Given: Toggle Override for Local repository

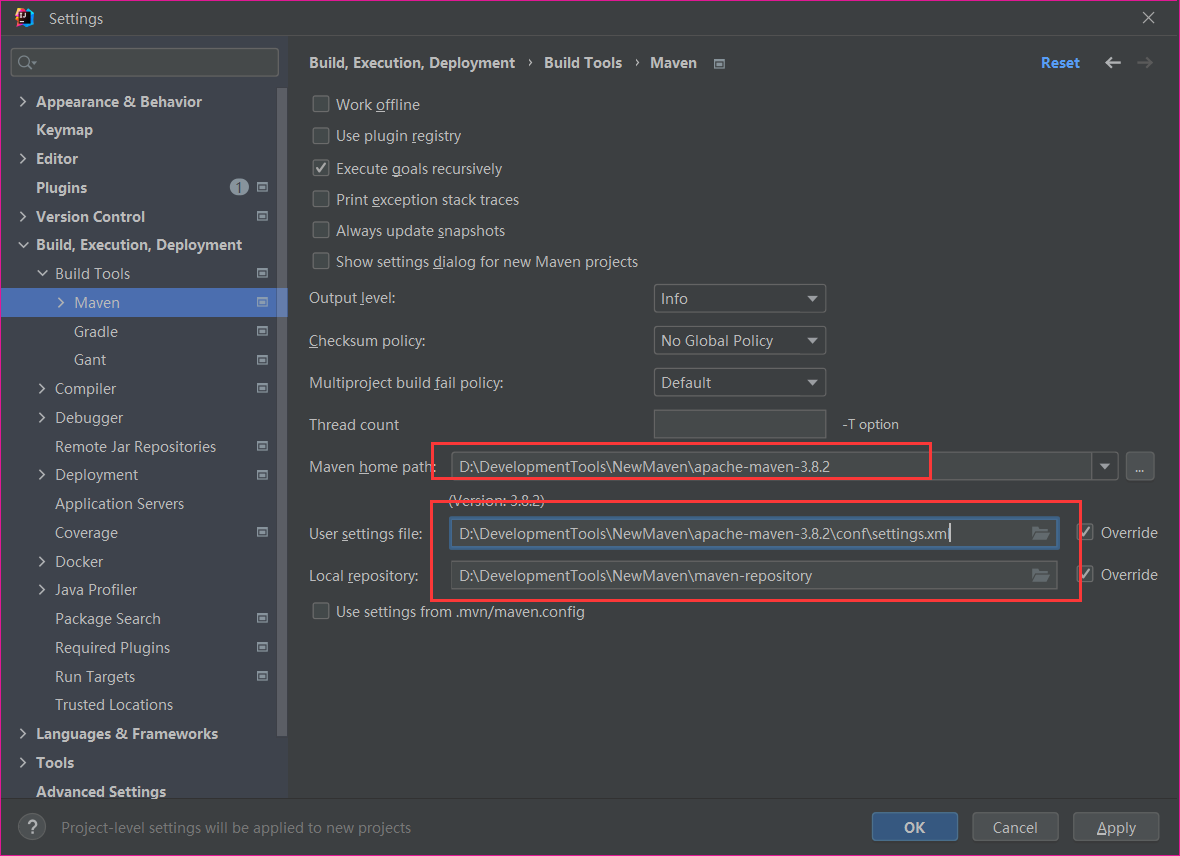Looking at the screenshot, I should click(1085, 574).
